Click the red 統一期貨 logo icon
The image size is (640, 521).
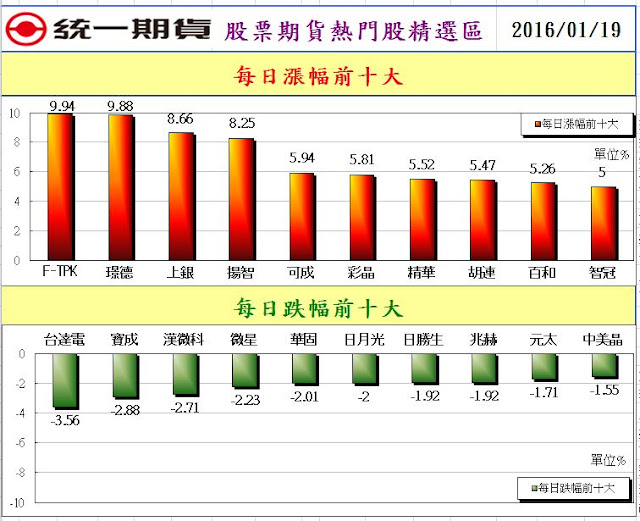pos(25,29)
